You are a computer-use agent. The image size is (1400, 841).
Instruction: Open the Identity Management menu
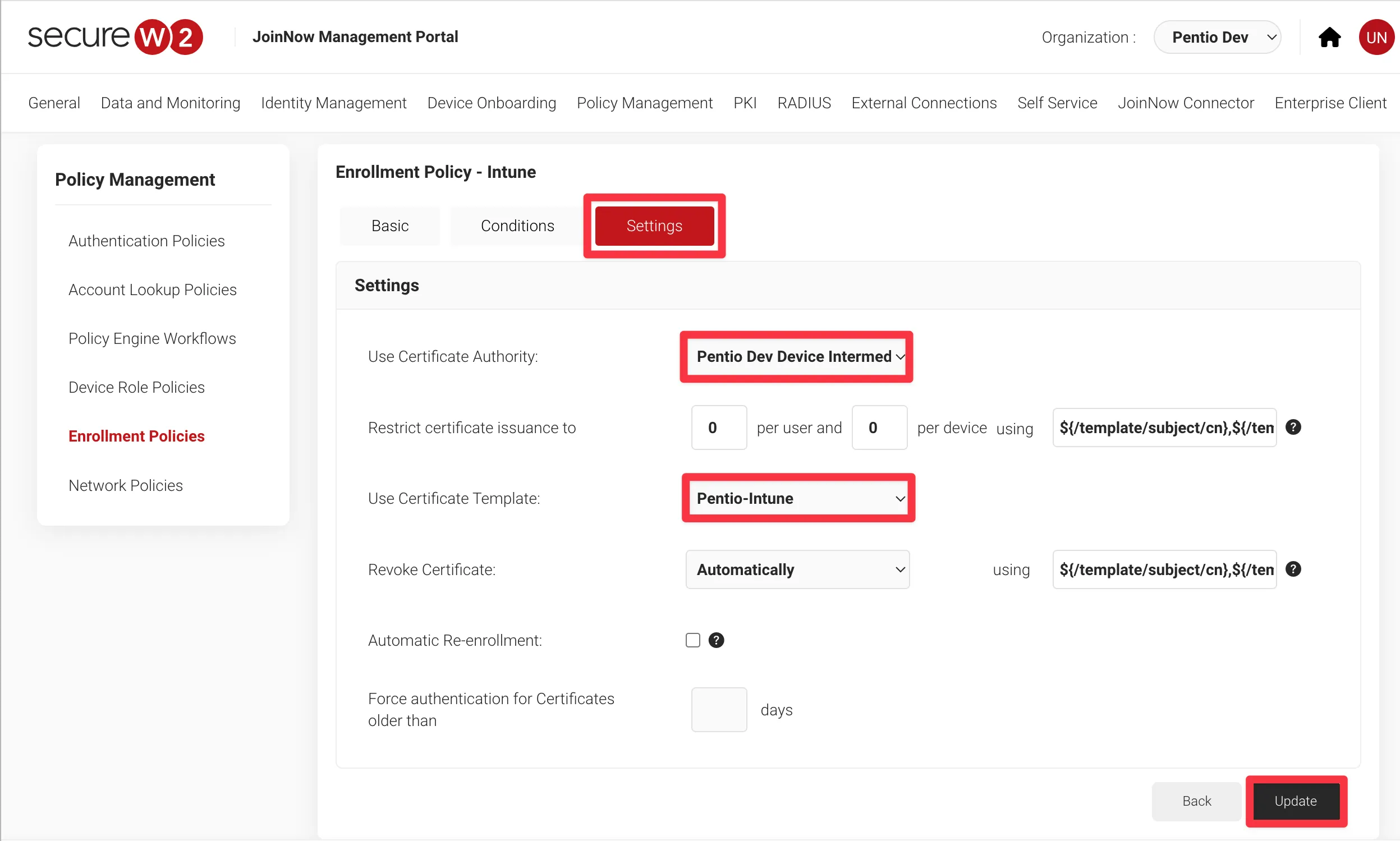334,103
